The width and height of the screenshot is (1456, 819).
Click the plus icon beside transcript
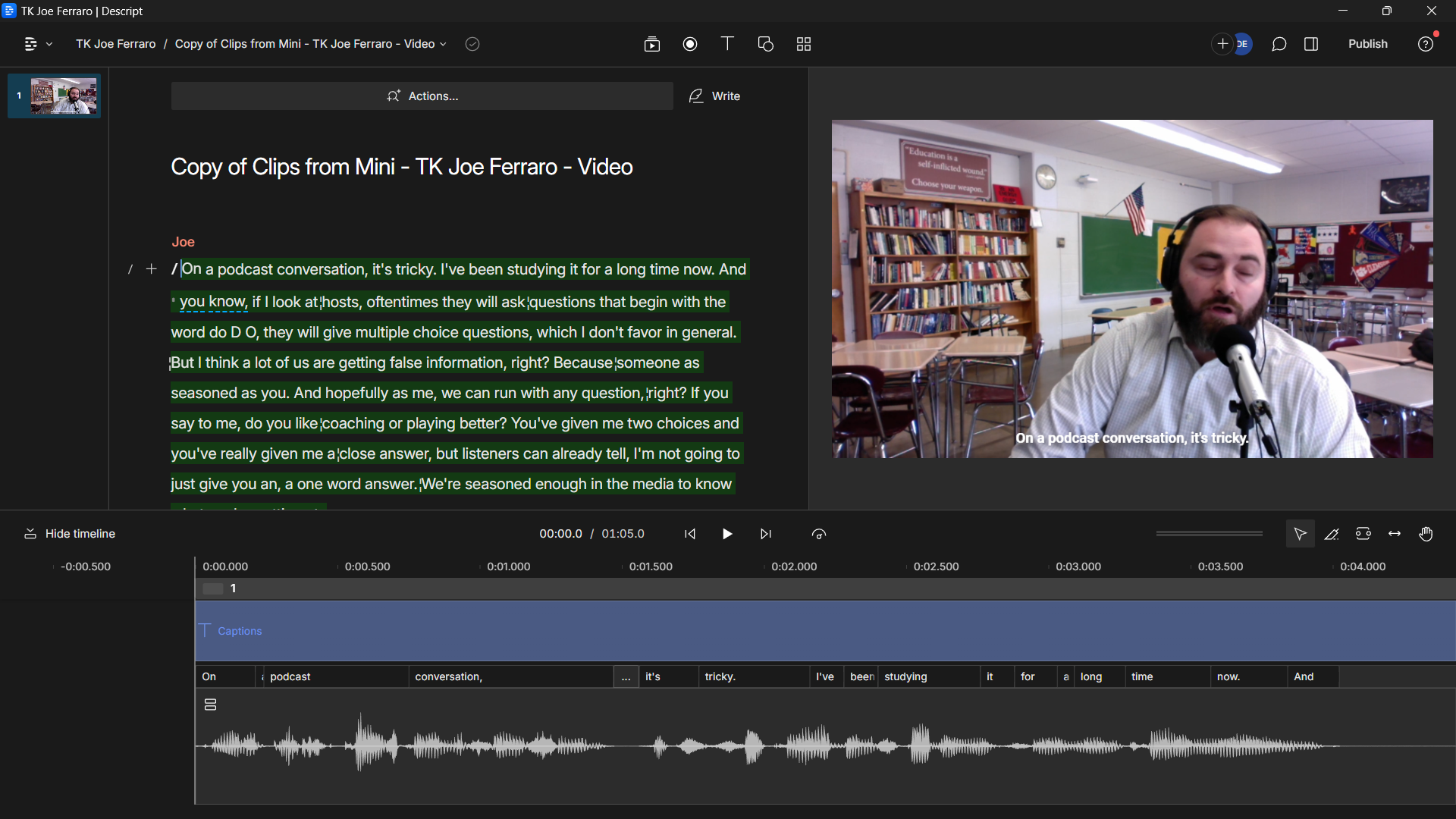click(152, 269)
